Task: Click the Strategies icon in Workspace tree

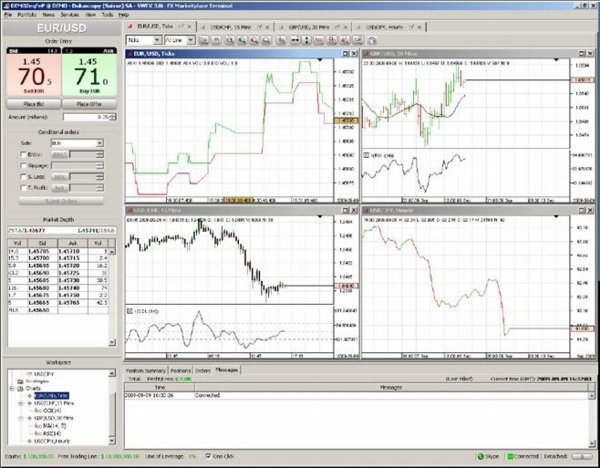Action: [20, 381]
